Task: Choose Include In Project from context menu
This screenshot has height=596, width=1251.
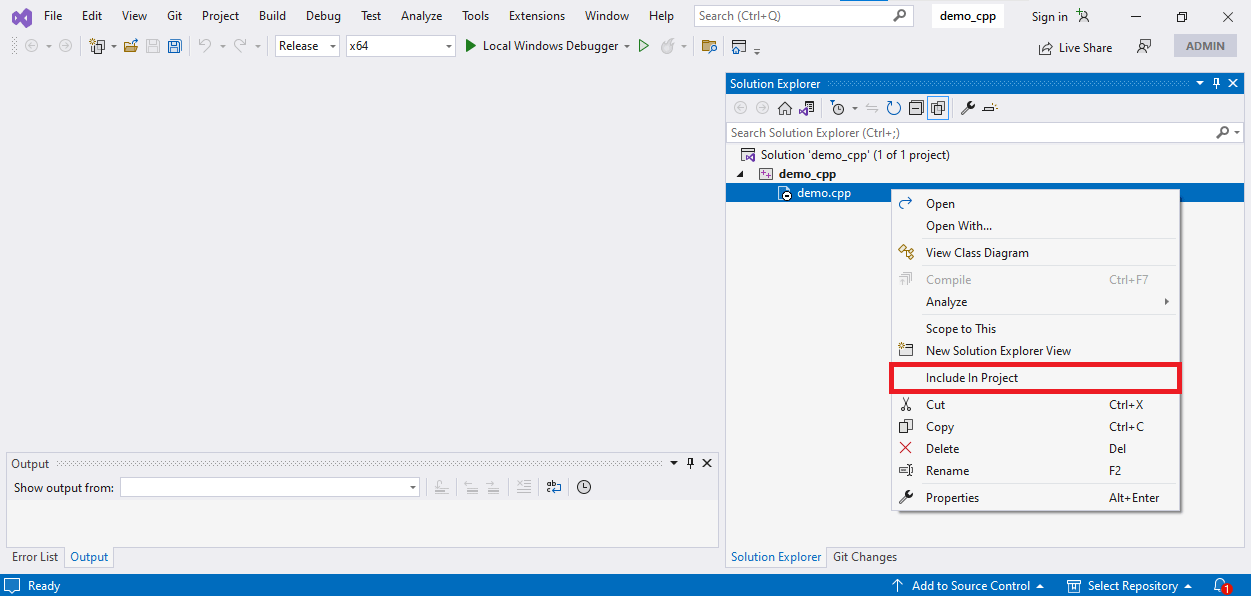Action: 1035,378
